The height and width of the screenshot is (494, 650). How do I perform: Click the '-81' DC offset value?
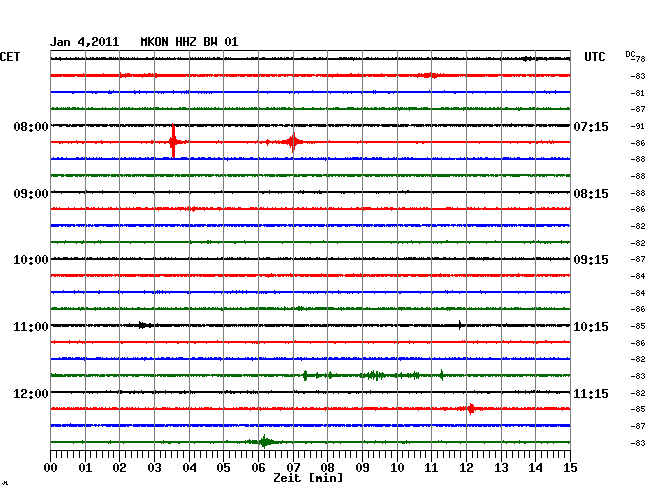(x=638, y=93)
